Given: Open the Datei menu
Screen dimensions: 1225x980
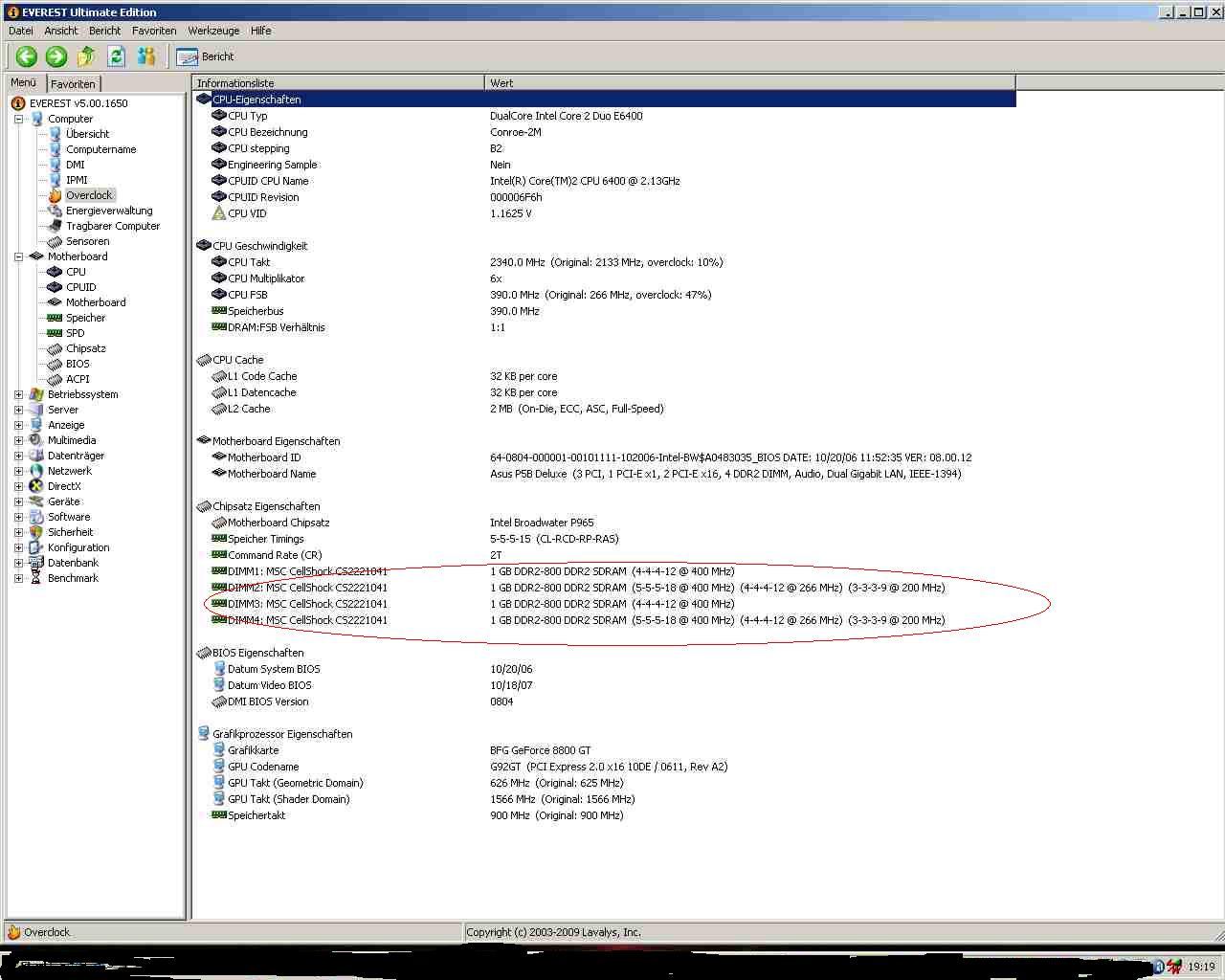Looking at the screenshot, I should [x=21, y=31].
